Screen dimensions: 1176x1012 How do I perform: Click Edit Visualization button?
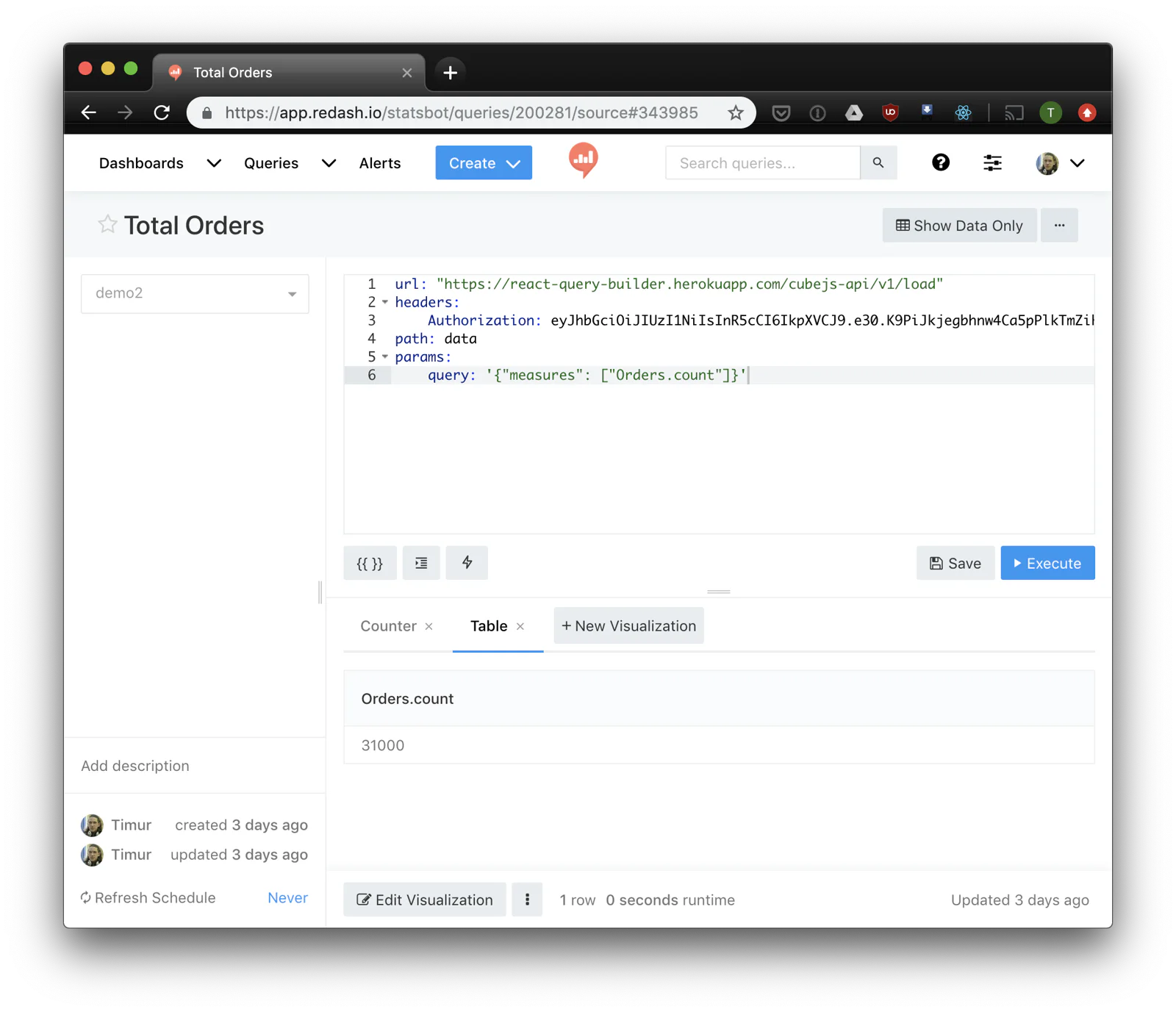[x=424, y=899]
